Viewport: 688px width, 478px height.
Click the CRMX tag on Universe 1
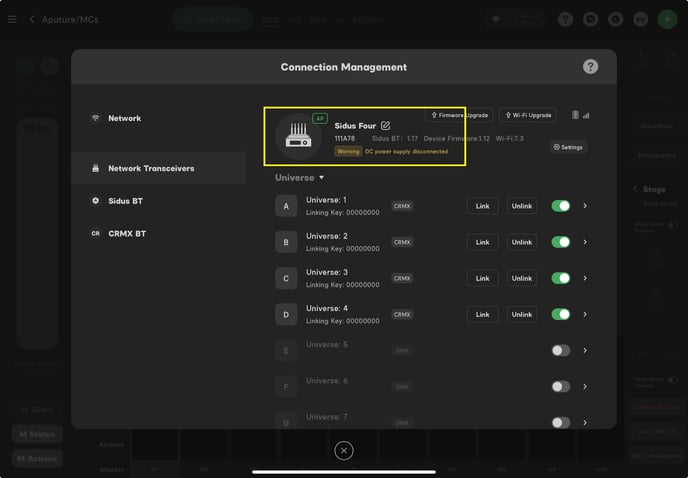402,206
